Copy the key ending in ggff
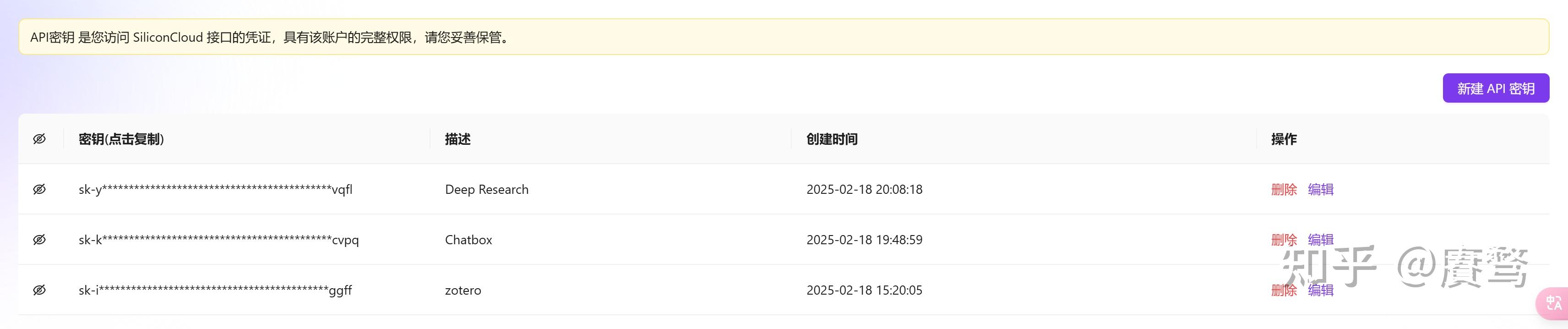Screen dimensions: 1568x329 click(x=215, y=290)
